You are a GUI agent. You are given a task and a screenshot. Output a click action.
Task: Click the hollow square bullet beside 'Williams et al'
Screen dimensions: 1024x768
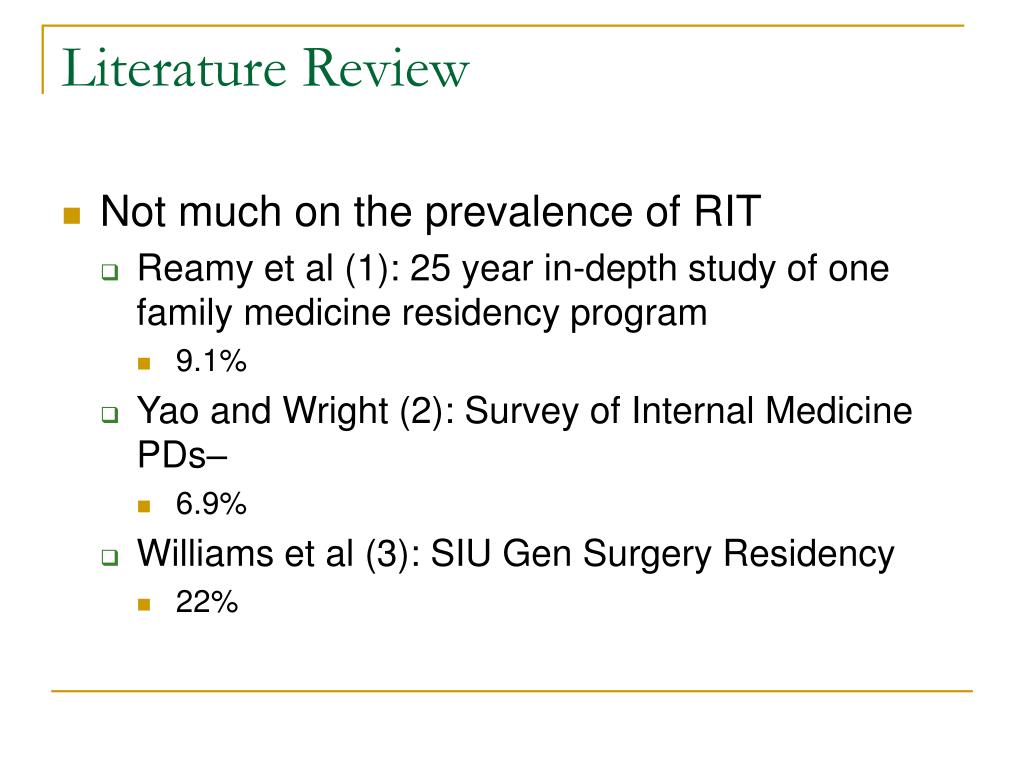(110, 557)
